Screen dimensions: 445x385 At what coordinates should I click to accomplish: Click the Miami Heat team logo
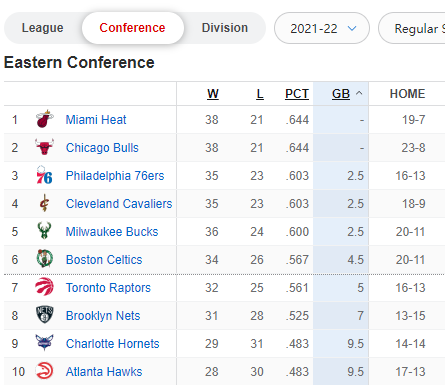click(44, 119)
